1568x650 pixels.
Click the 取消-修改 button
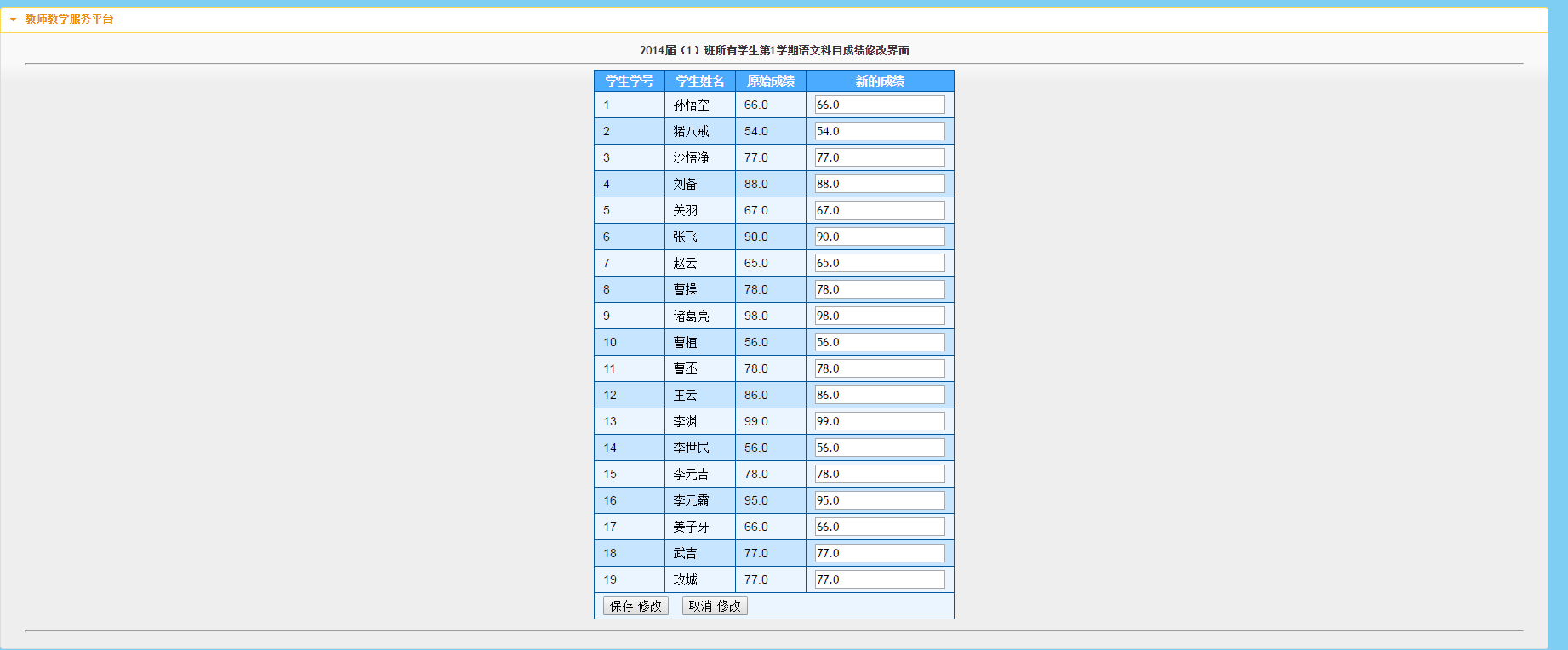click(x=715, y=606)
